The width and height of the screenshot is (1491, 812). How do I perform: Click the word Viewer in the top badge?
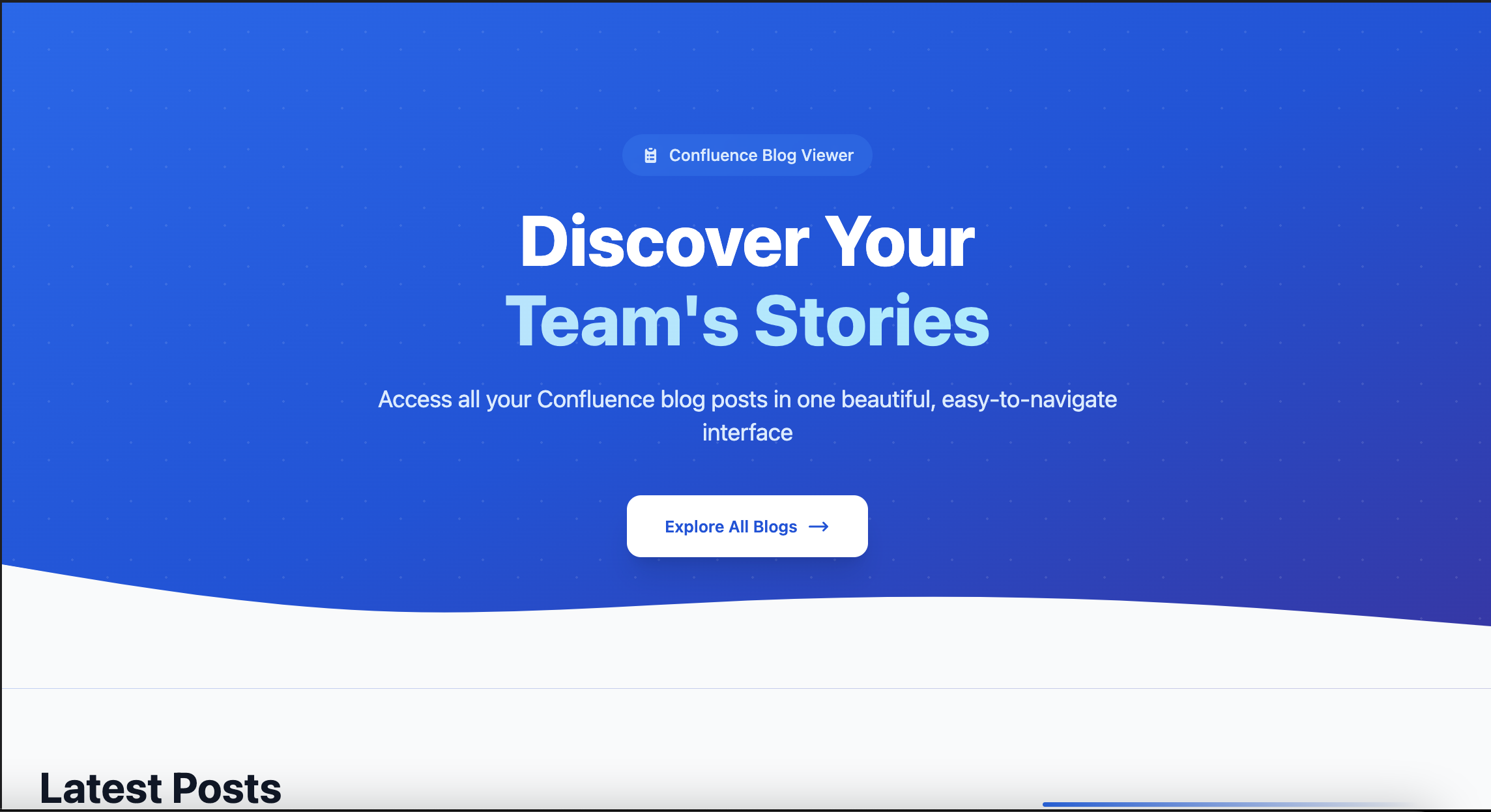coord(827,155)
